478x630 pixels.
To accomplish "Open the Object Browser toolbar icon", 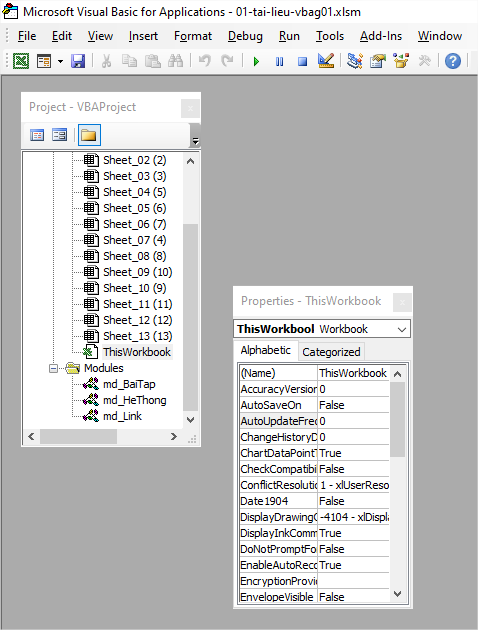I will pos(400,61).
